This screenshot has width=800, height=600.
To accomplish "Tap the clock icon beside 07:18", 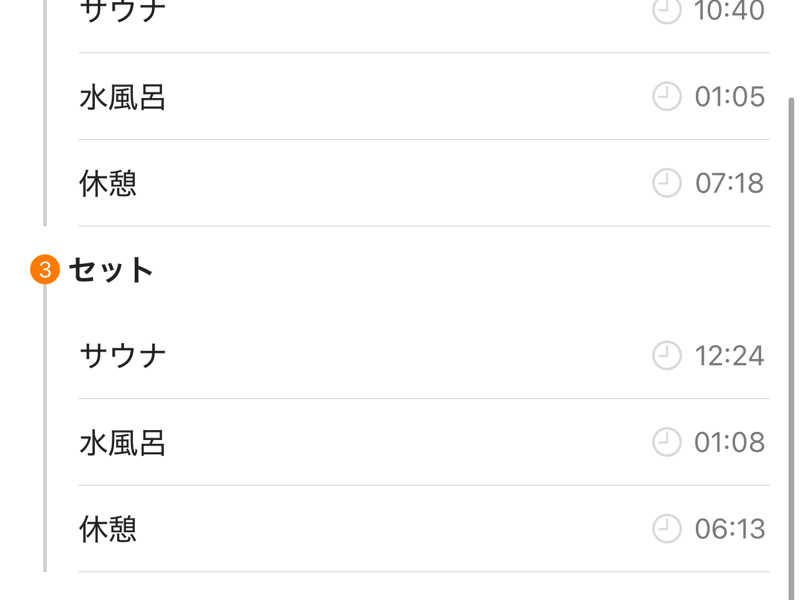I will 666,183.
